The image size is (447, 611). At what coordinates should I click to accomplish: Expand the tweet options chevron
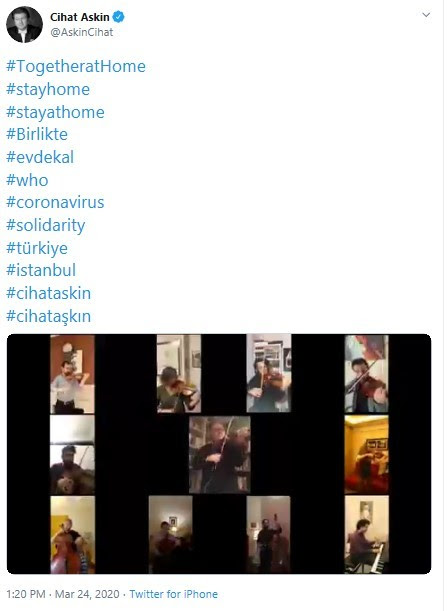pos(426,15)
